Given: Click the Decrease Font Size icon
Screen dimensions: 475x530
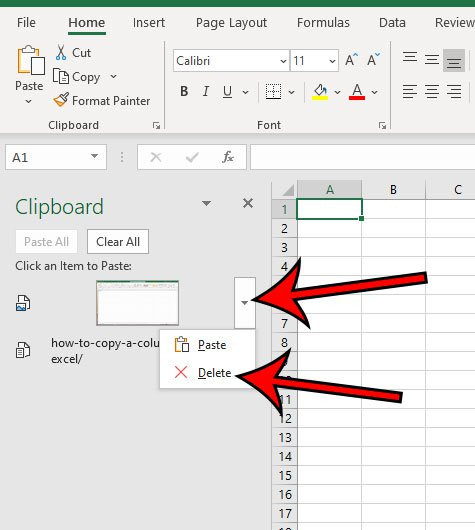Looking at the screenshot, I should pyautogui.click(x=373, y=60).
